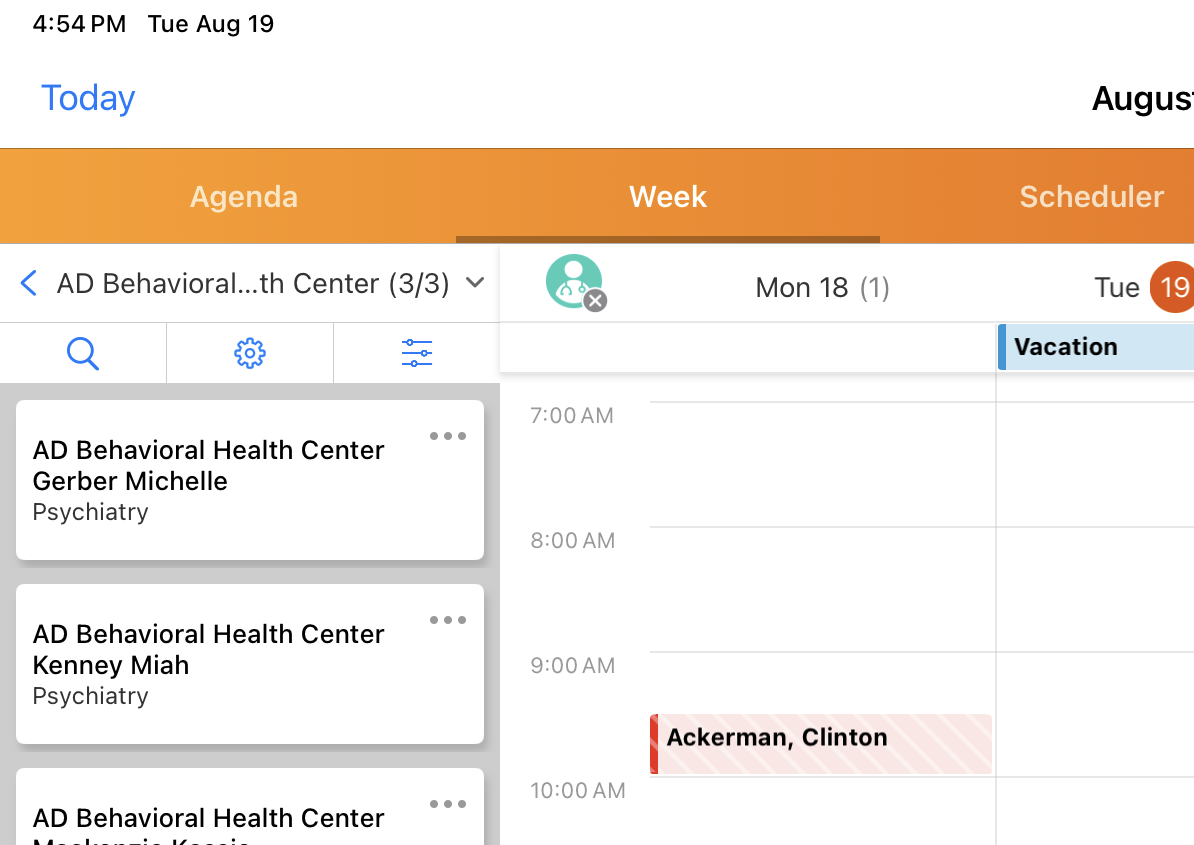Switch to the Scheduler tab
Image resolution: width=1194 pixels, height=845 pixels.
pos(1091,197)
